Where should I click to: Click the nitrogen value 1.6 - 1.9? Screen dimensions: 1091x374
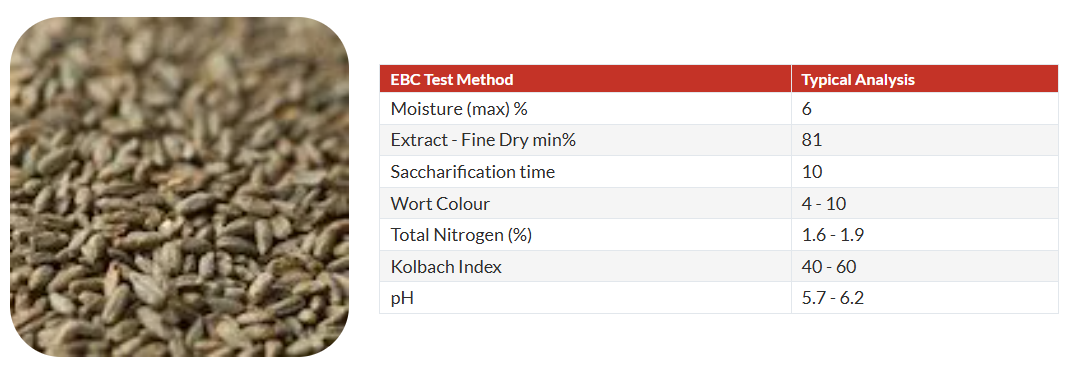833,235
